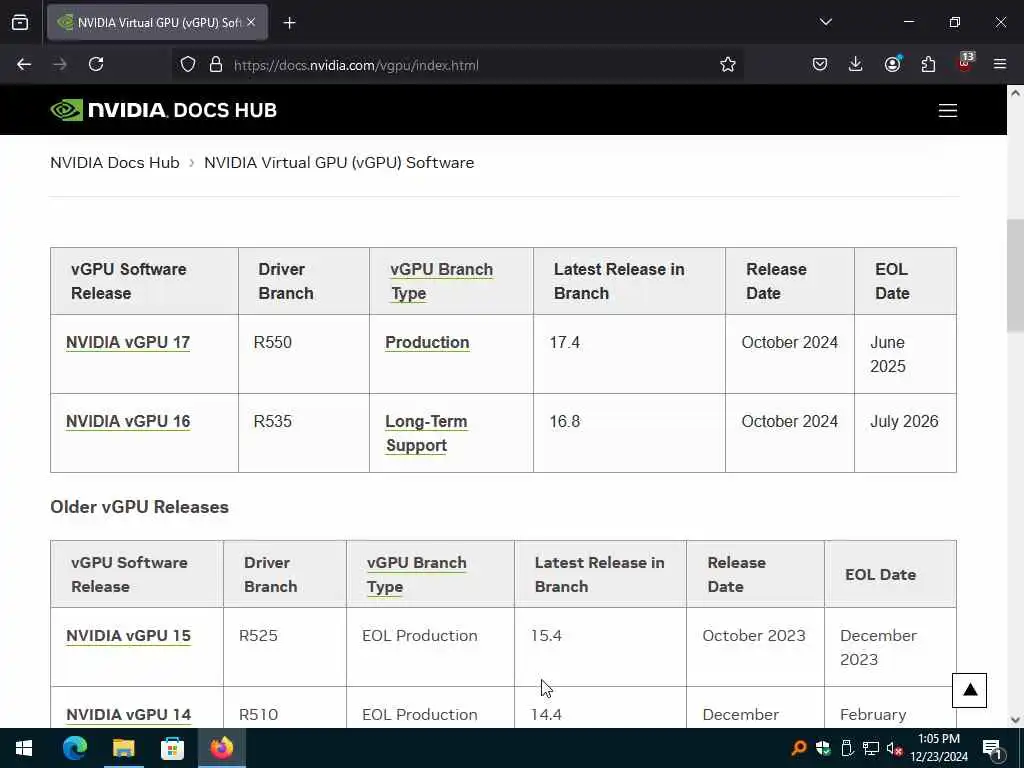This screenshot has width=1024, height=768.
Task: Open the downloads panel
Action: pos(856,65)
